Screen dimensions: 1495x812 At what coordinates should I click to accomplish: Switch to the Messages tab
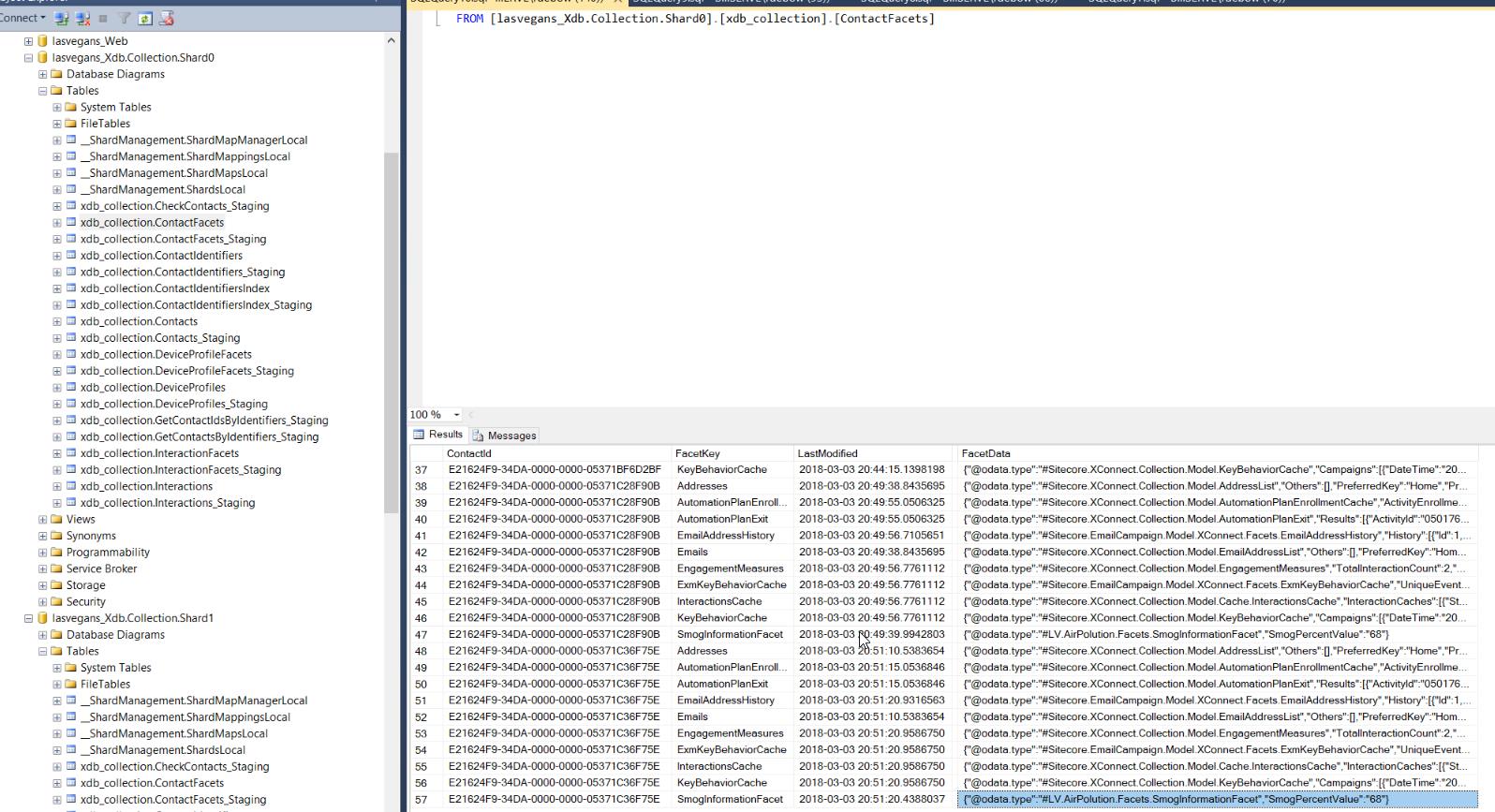[x=505, y=436]
